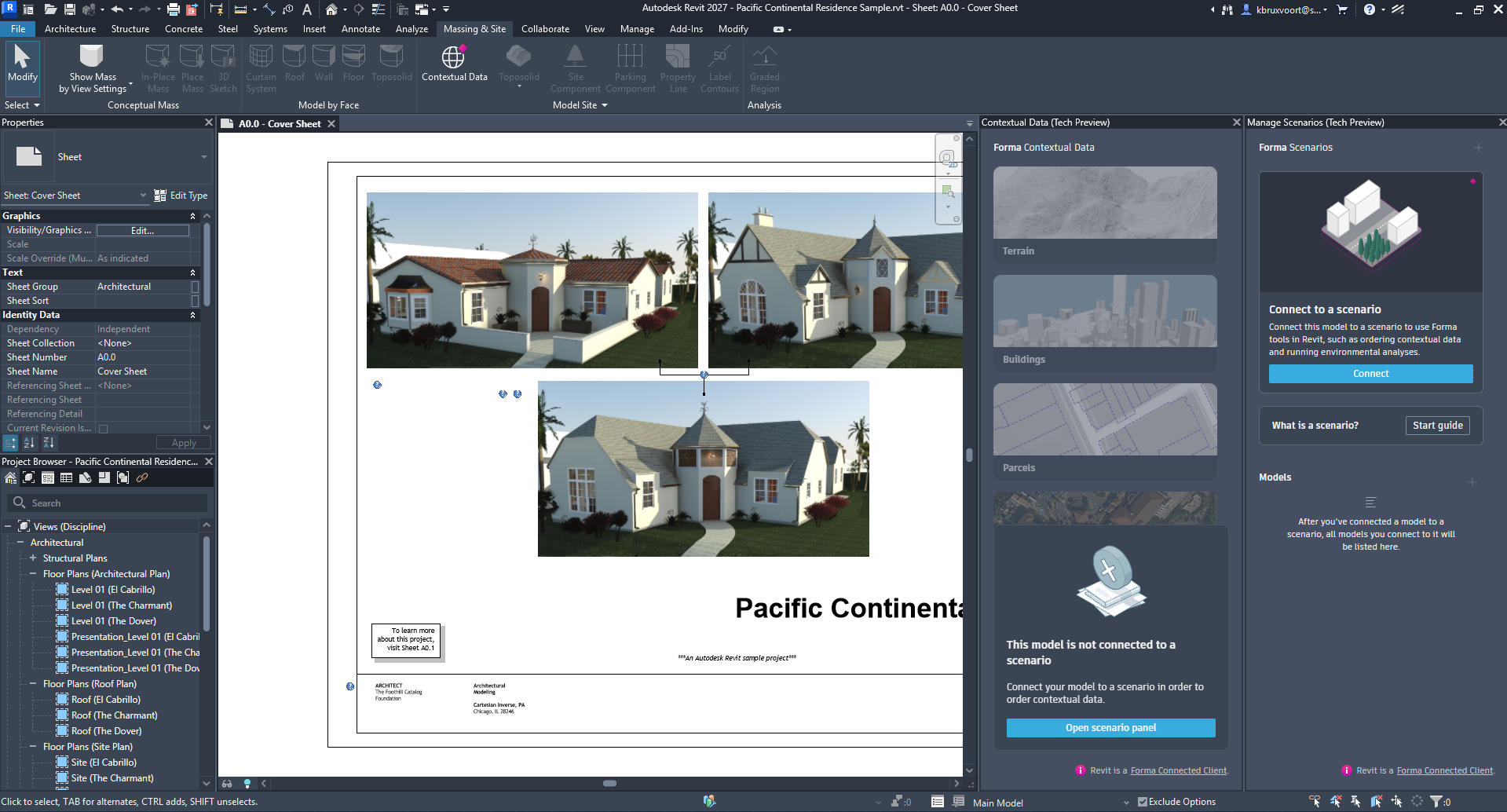Toggle the Sheet Group row checkbox
Viewport: 1507px width, 812px height.
196,287
